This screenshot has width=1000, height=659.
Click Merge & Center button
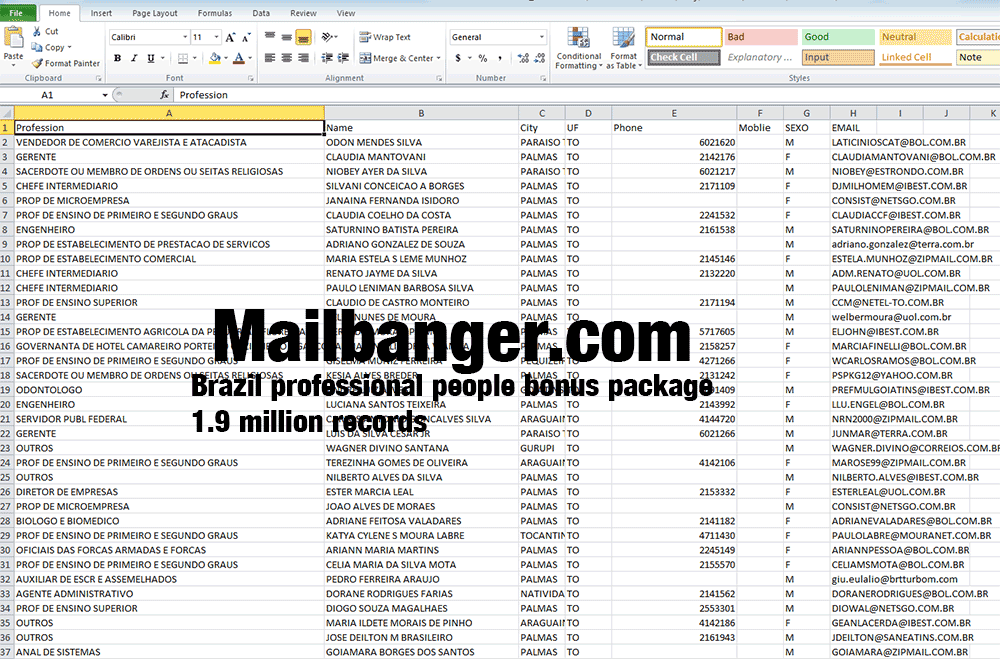396,58
